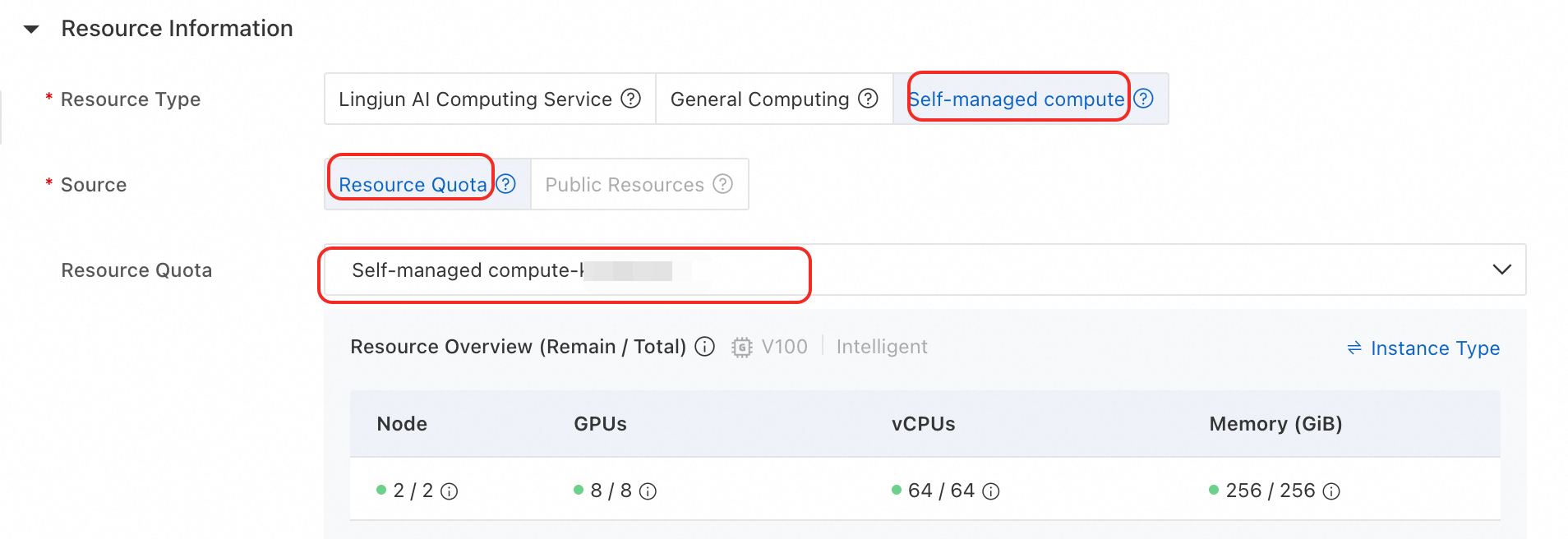Click the help icon beside General Computing
Viewport: 1568px width, 539px height.
click(x=867, y=99)
